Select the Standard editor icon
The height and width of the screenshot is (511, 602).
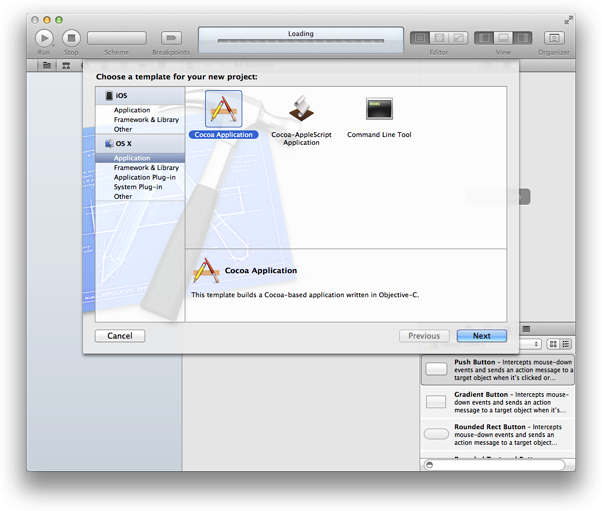(x=420, y=38)
